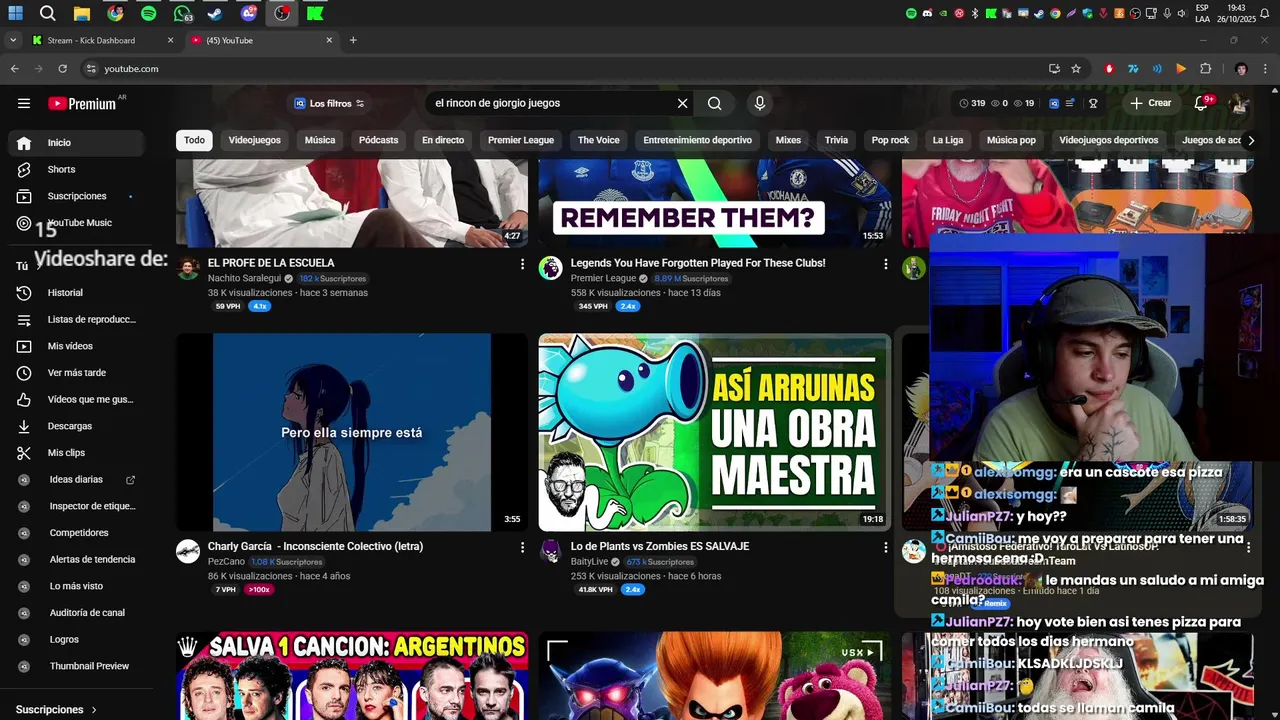The image size is (1280, 720).
Task: Open the Chrome extensions puzzle icon
Action: pyautogui.click(x=1205, y=69)
